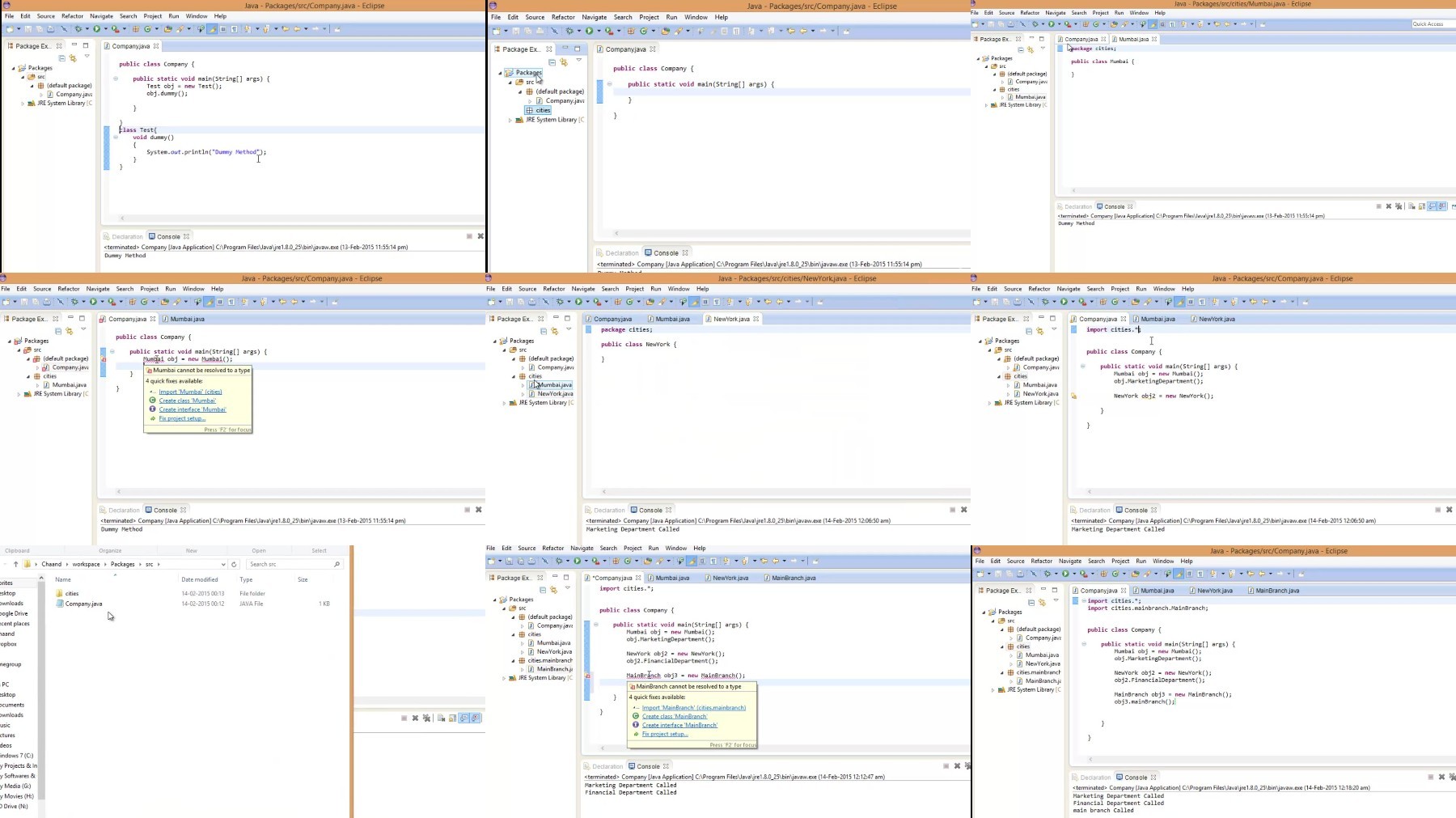Toggle Mark Occurrences in window with Mumbai error popup
This screenshot has height=818, width=1456.
click(x=209, y=302)
